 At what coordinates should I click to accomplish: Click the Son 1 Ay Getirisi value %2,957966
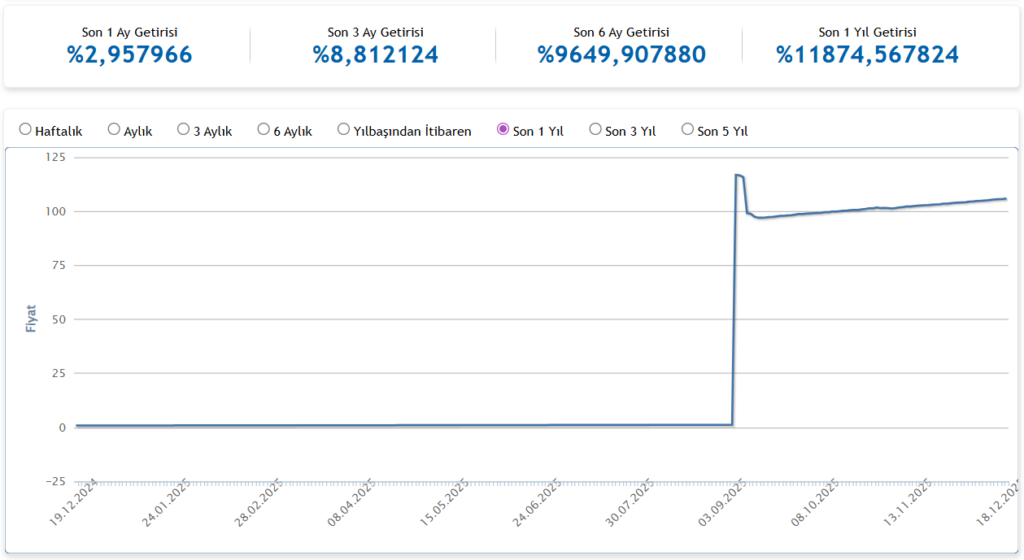pyautogui.click(x=129, y=54)
